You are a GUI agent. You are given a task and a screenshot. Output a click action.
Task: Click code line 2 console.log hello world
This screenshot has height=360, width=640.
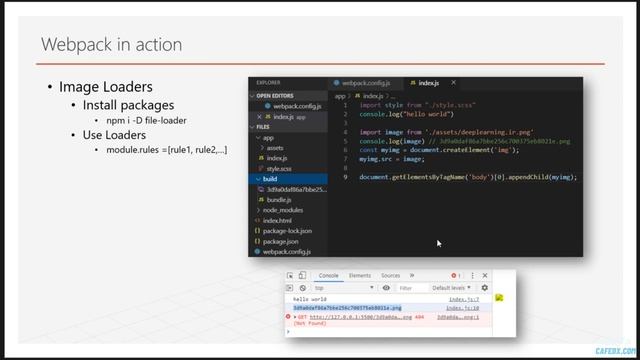[x=407, y=114]
